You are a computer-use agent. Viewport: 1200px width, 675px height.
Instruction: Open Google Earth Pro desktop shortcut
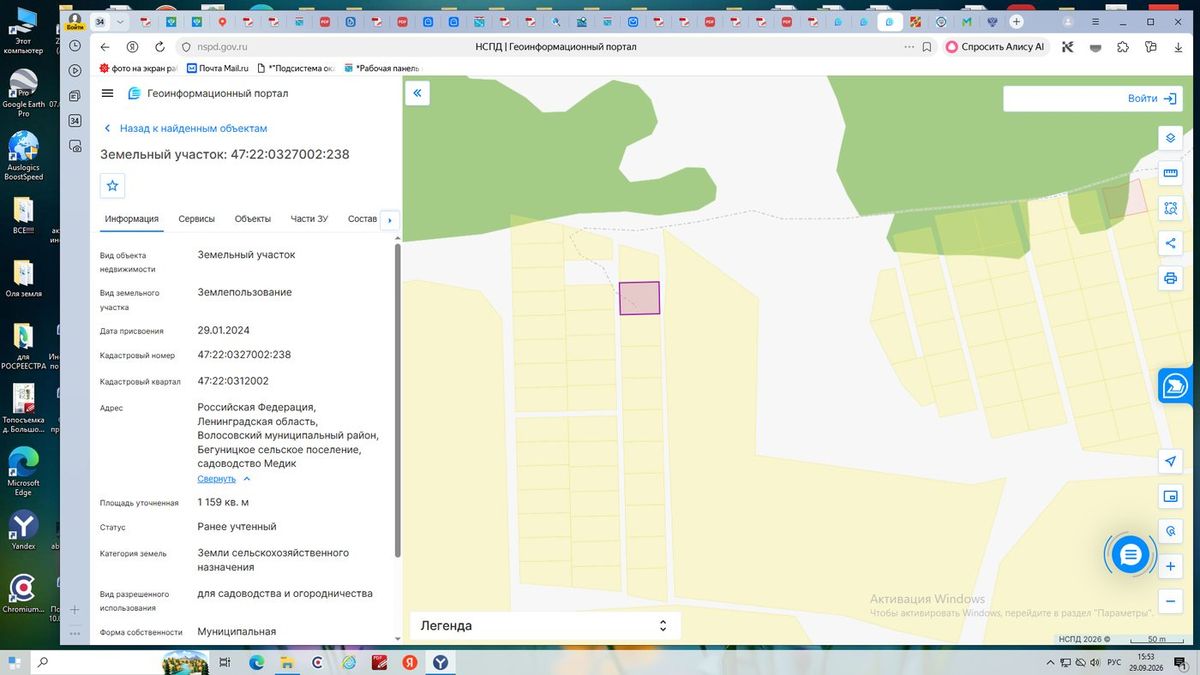tap(23, 93)
